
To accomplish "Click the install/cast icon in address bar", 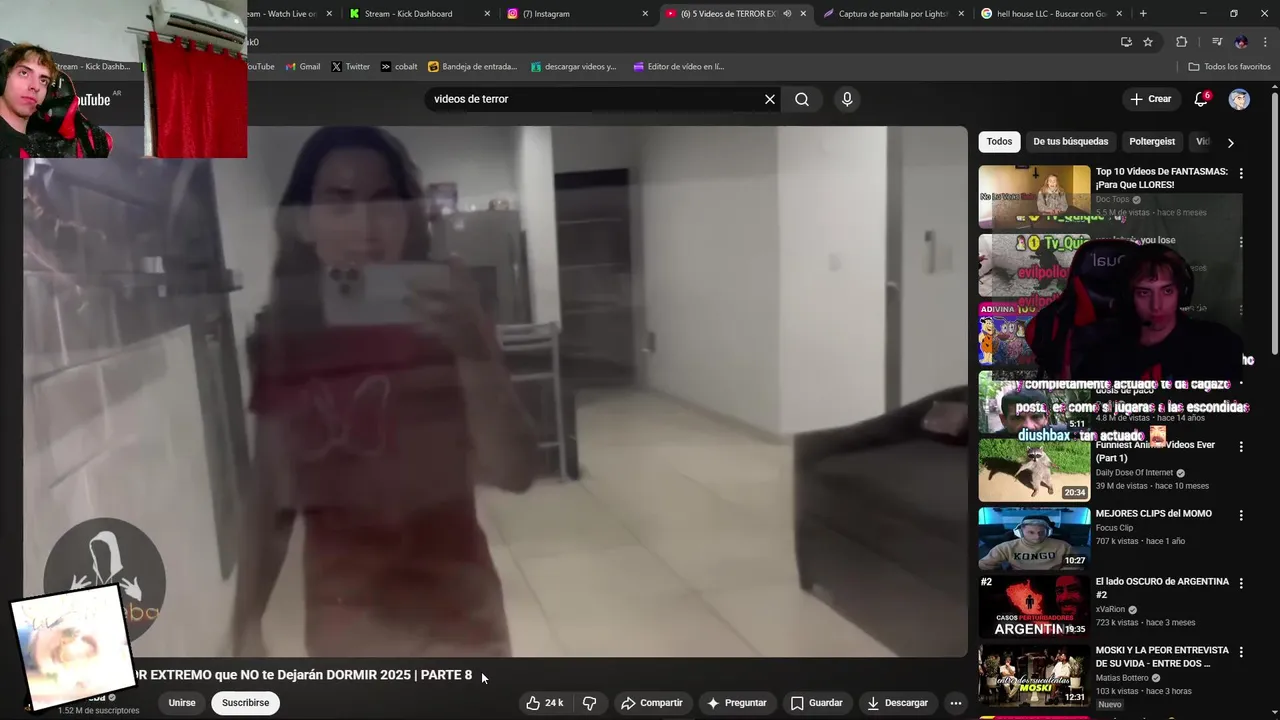I will tap(1126, 42).
